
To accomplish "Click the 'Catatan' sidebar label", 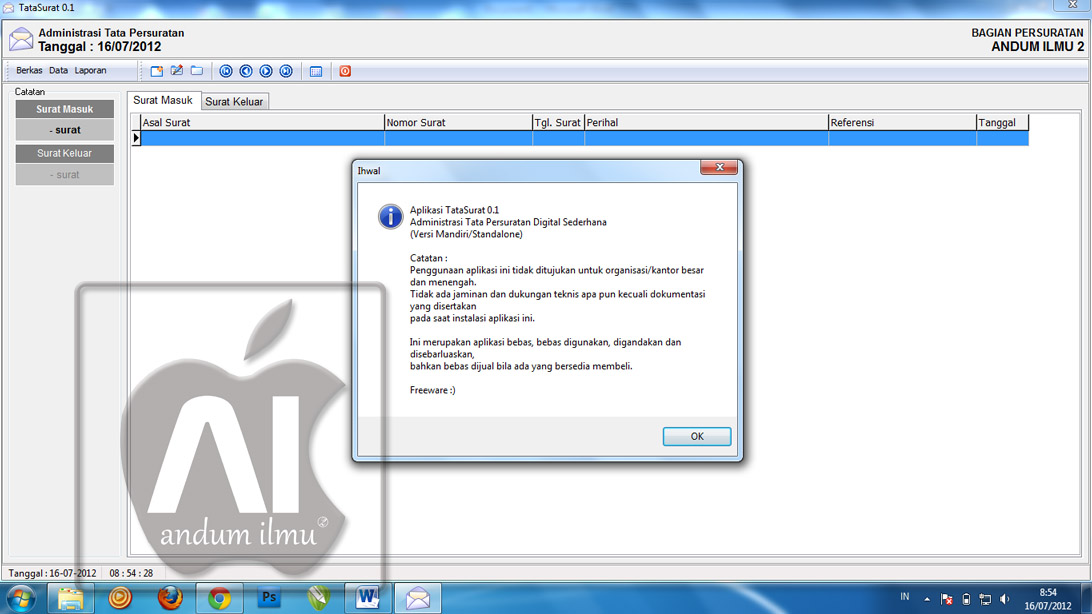I will [30, 92].
